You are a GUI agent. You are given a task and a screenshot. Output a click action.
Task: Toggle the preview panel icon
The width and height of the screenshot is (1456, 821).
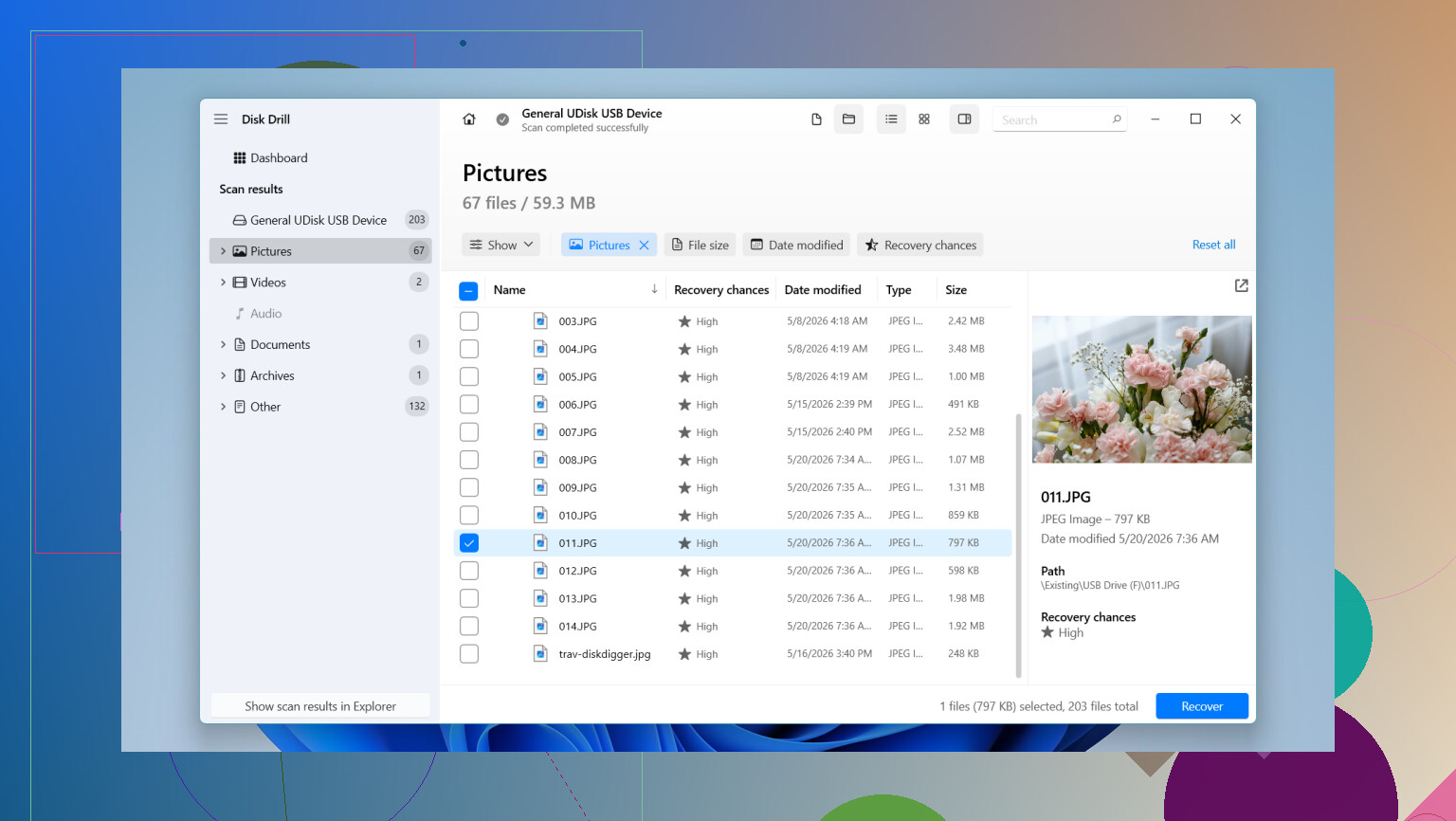(x=964, y=119)
